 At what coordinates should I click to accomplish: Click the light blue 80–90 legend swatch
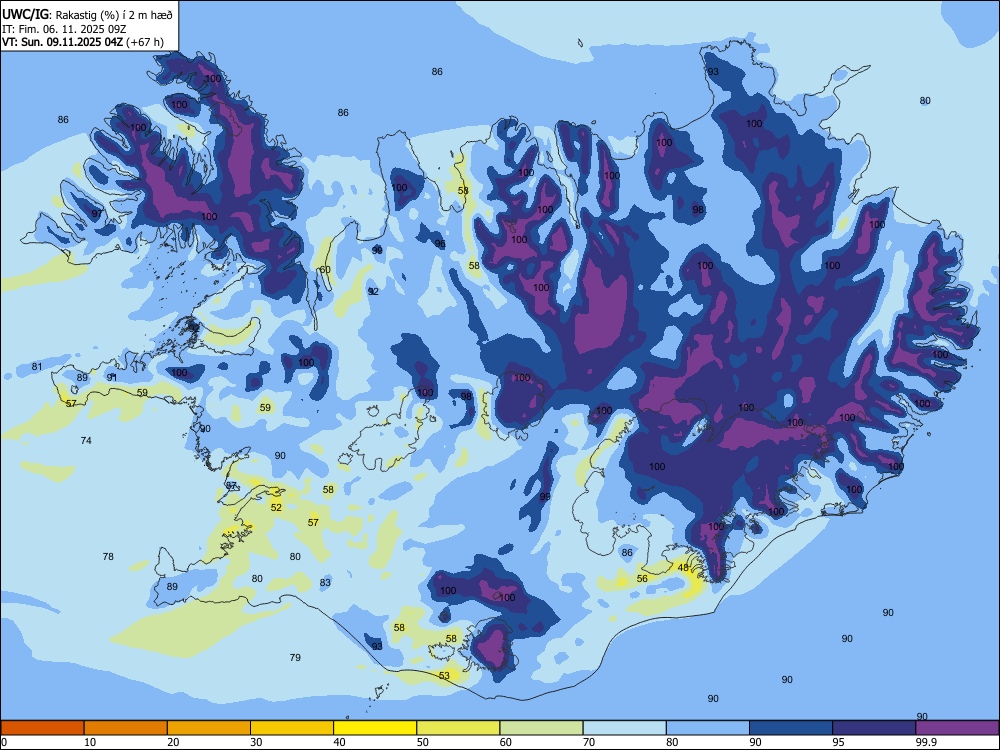coord(708,728)
